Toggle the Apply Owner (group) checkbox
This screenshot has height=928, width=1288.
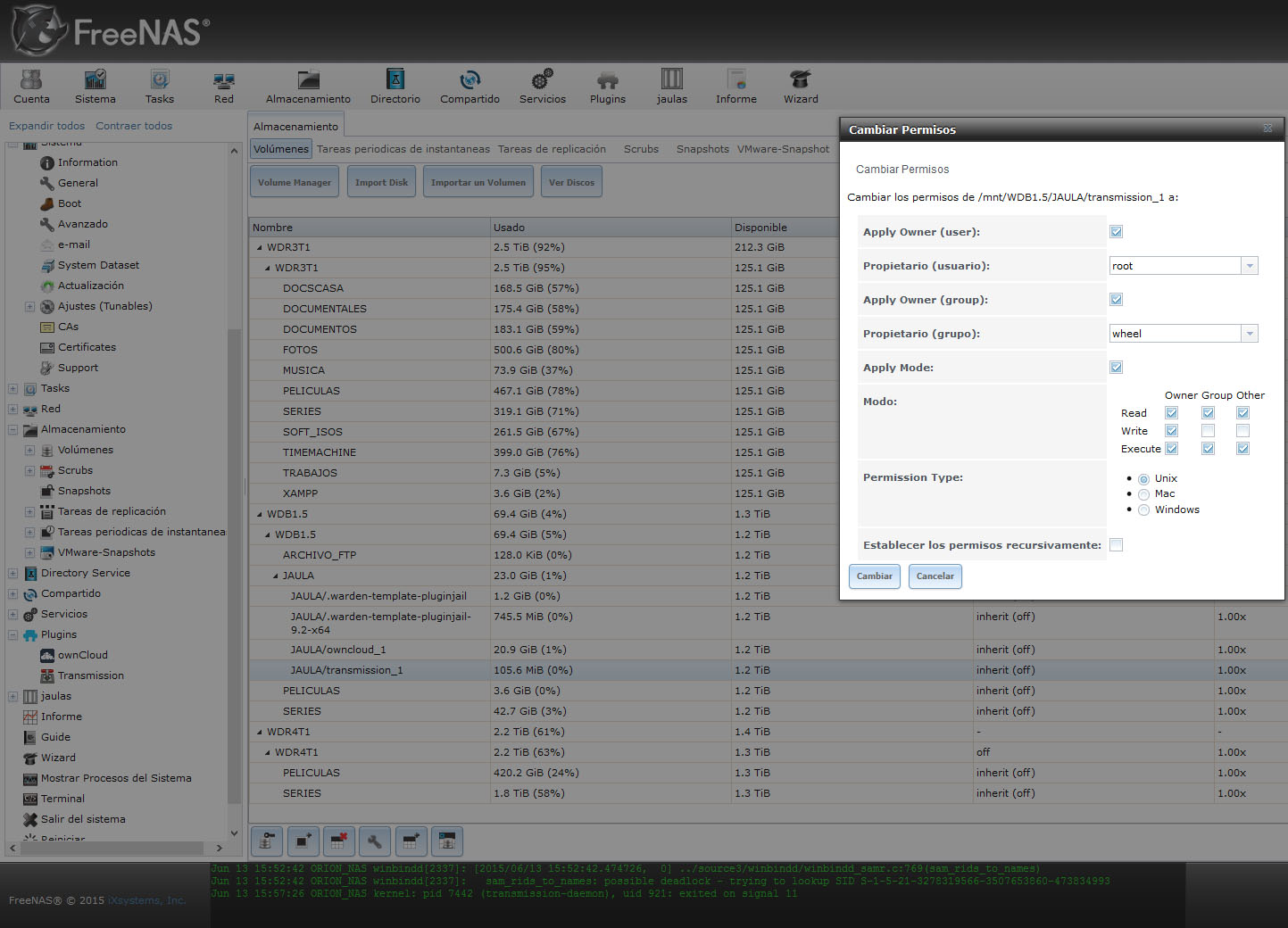click(x=1116, y=300)
